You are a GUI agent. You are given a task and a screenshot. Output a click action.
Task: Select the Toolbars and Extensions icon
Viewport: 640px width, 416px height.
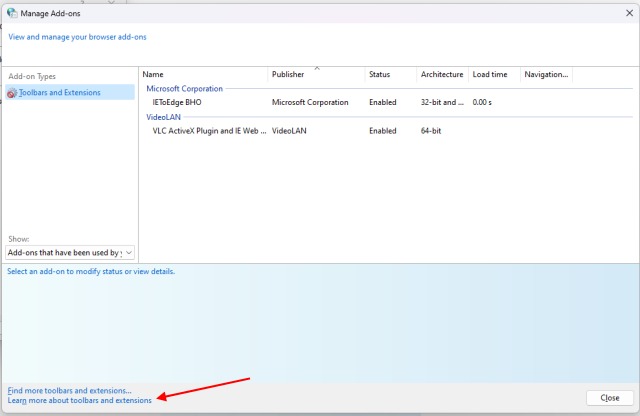point(12,93)
